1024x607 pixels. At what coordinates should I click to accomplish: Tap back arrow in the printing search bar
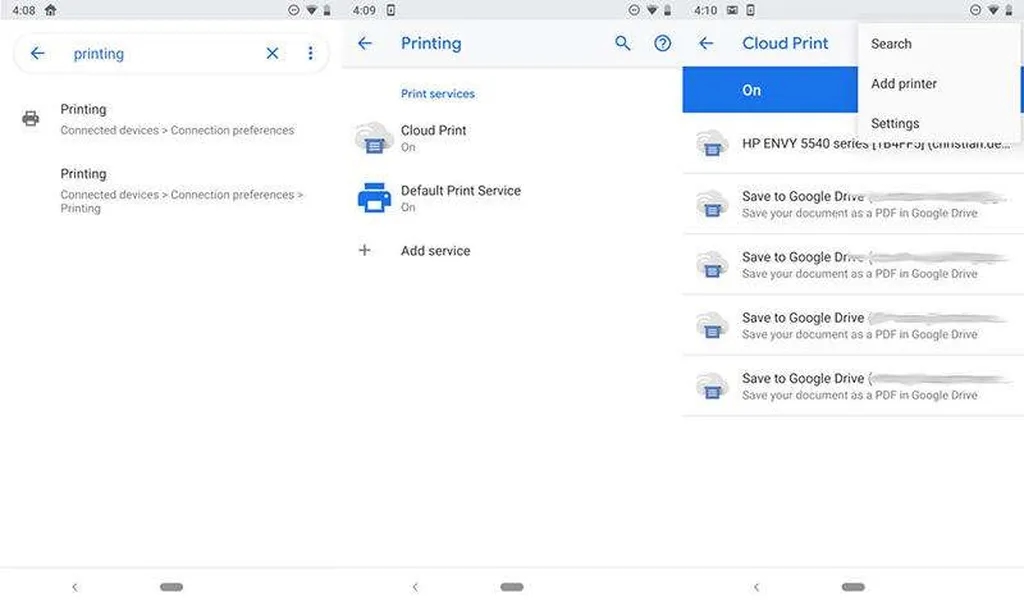[x=38, y=53]
